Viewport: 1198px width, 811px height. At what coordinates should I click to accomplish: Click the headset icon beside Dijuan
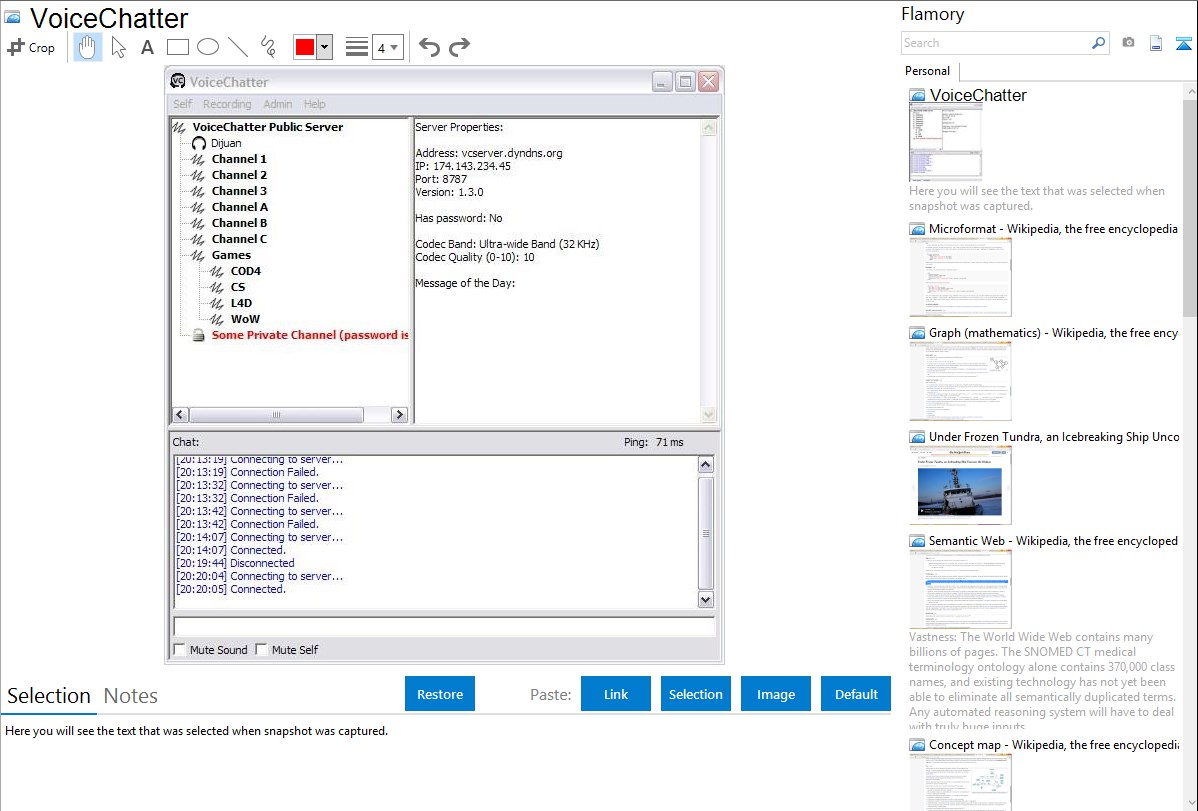199,143
